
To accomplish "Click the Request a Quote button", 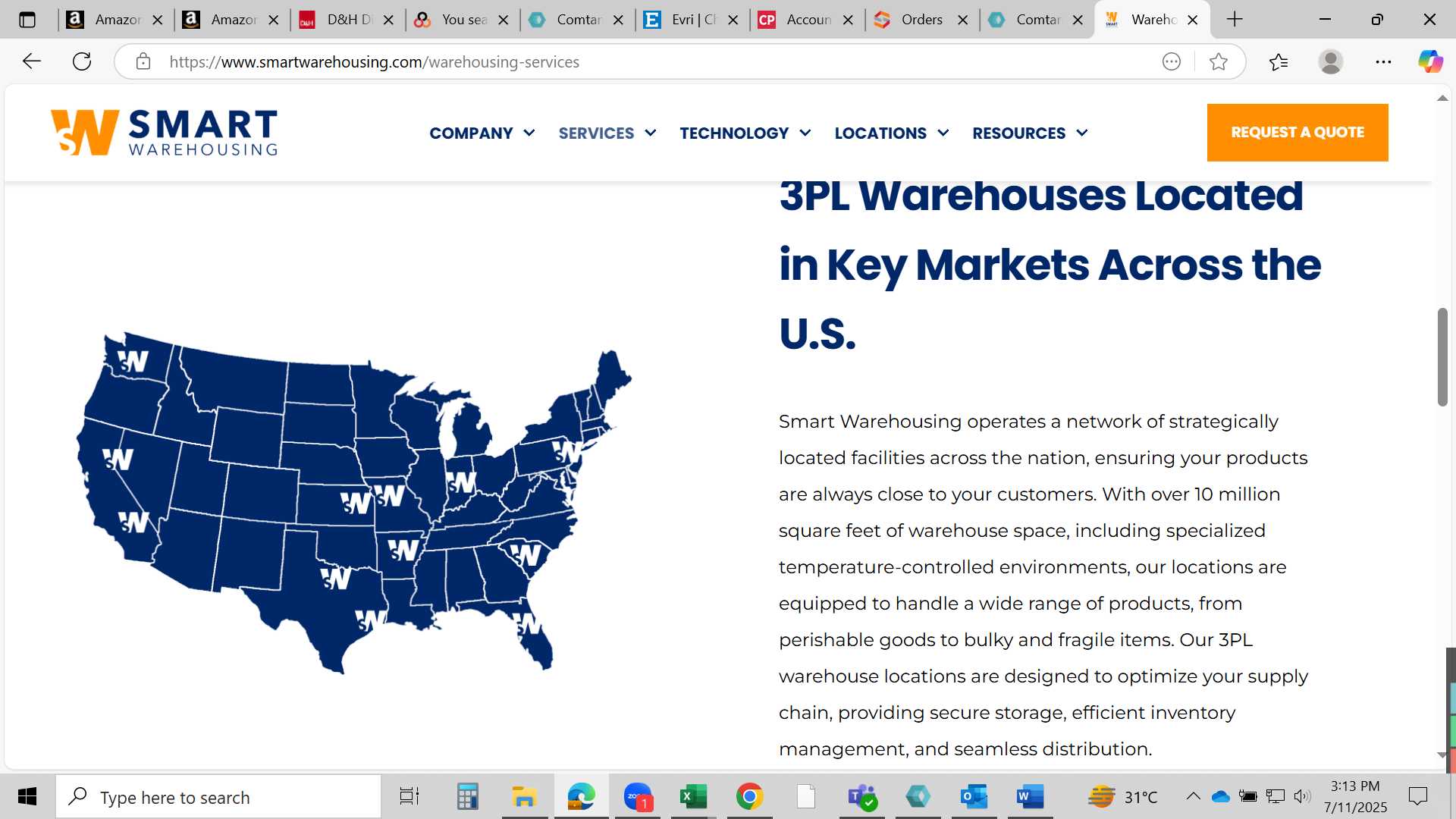I will [1298, 133].
